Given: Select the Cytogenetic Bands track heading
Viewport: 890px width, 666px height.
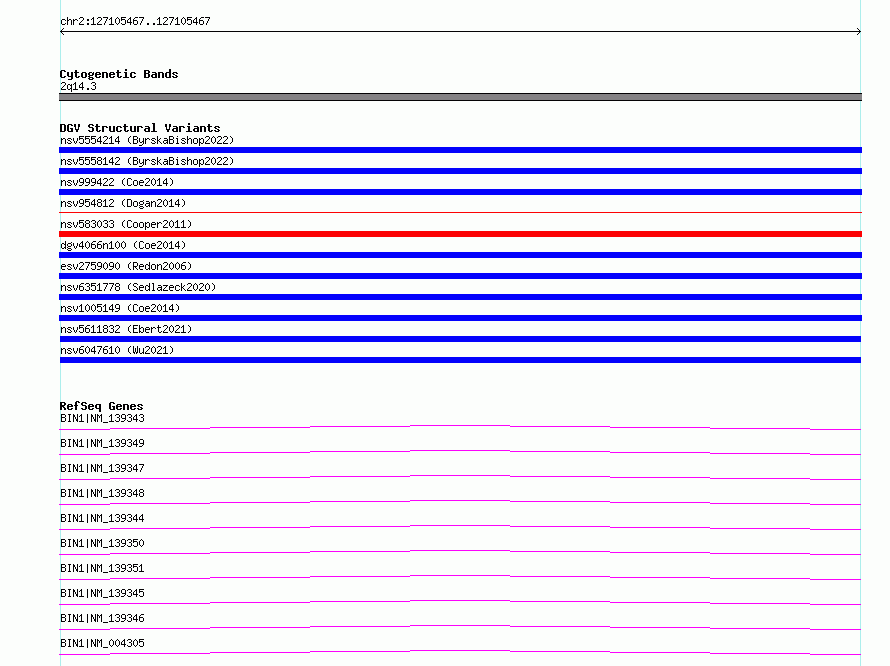Looking at the screenshot, I should [x=119, y=74].
